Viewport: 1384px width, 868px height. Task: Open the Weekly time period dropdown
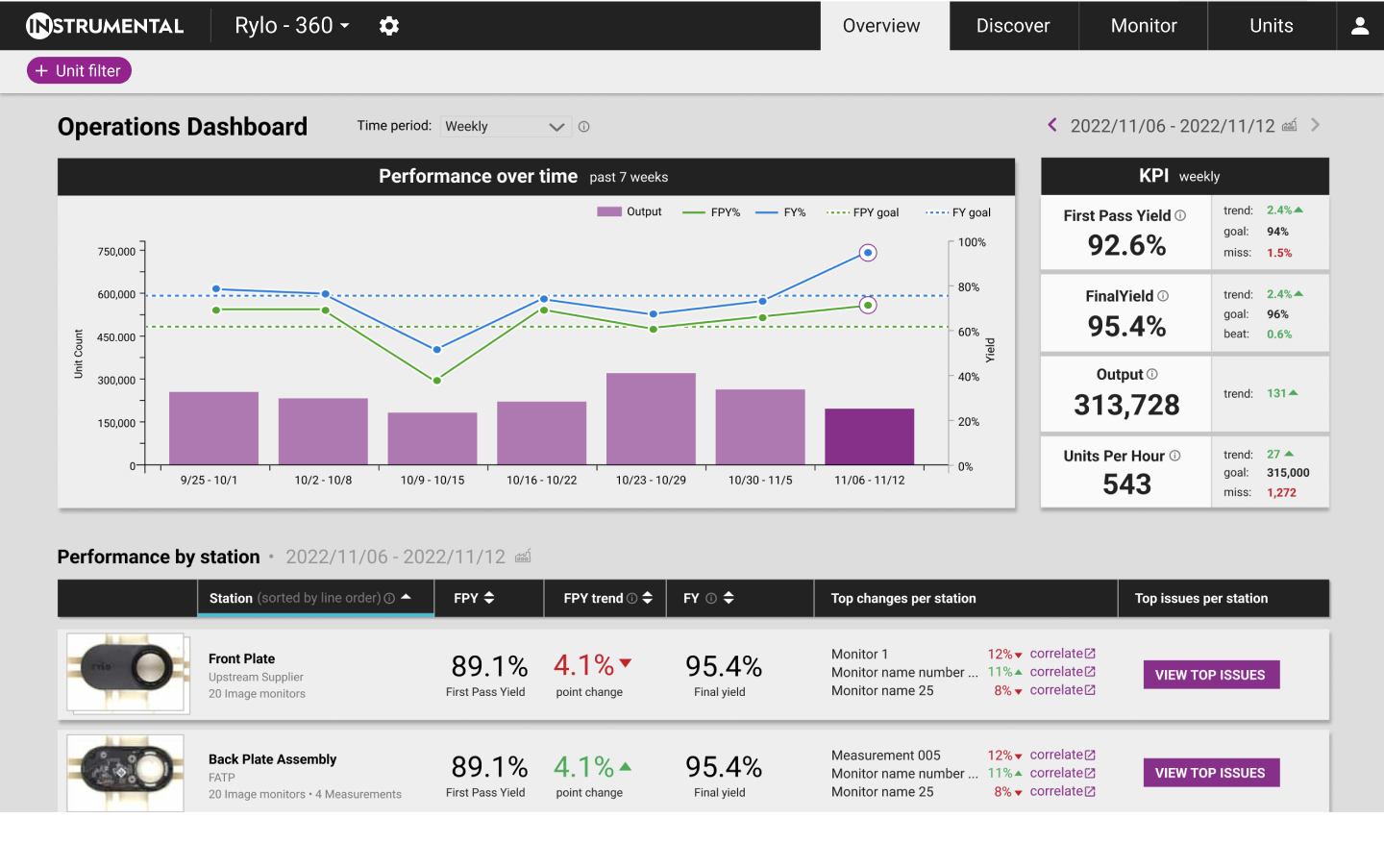(505, 127)
